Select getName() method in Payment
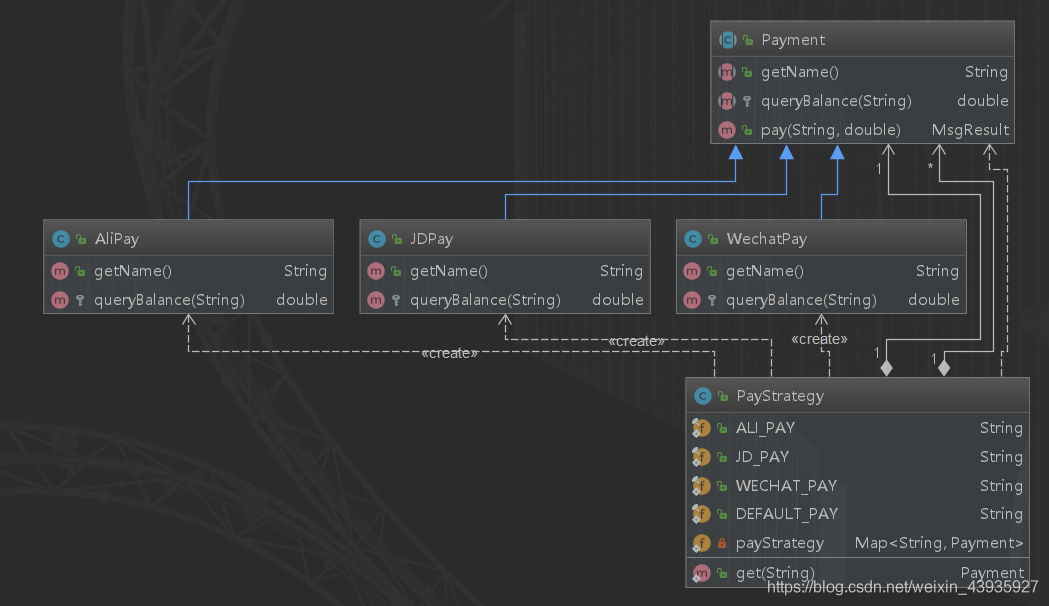The image size is (1049, 606). click(x=800, y=72)
